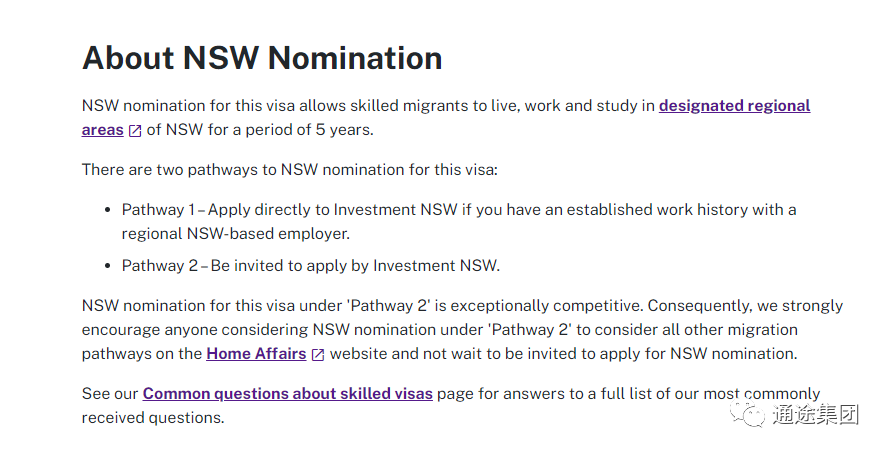The height and width of the screenshot is (453, 888).
Task: Click 'of NSW for a period of 5 years' text
Action: pyautogui.click(x=260, y=130)
